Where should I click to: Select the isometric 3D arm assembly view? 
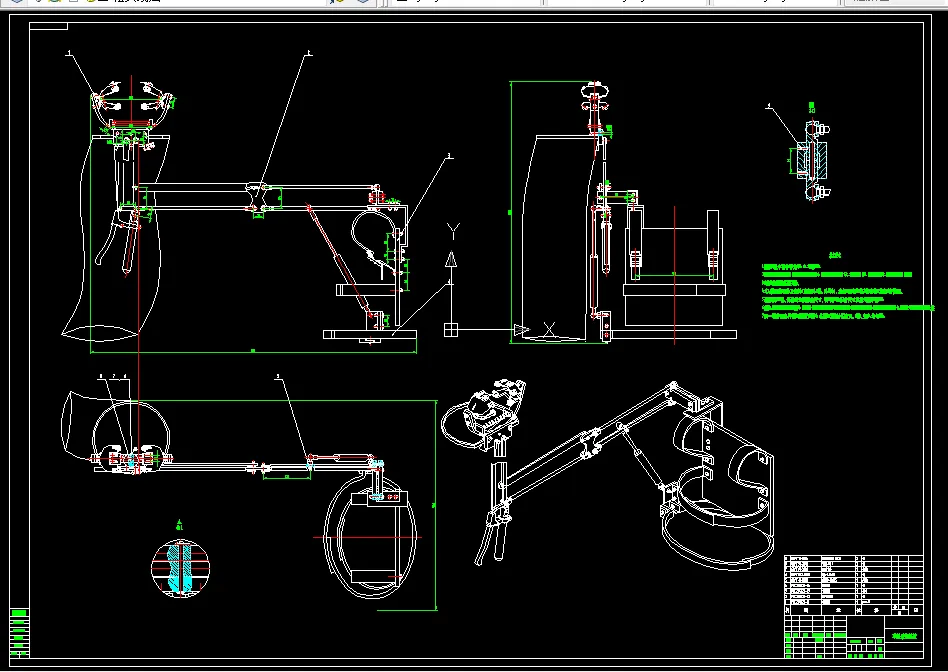pos(608,475)
